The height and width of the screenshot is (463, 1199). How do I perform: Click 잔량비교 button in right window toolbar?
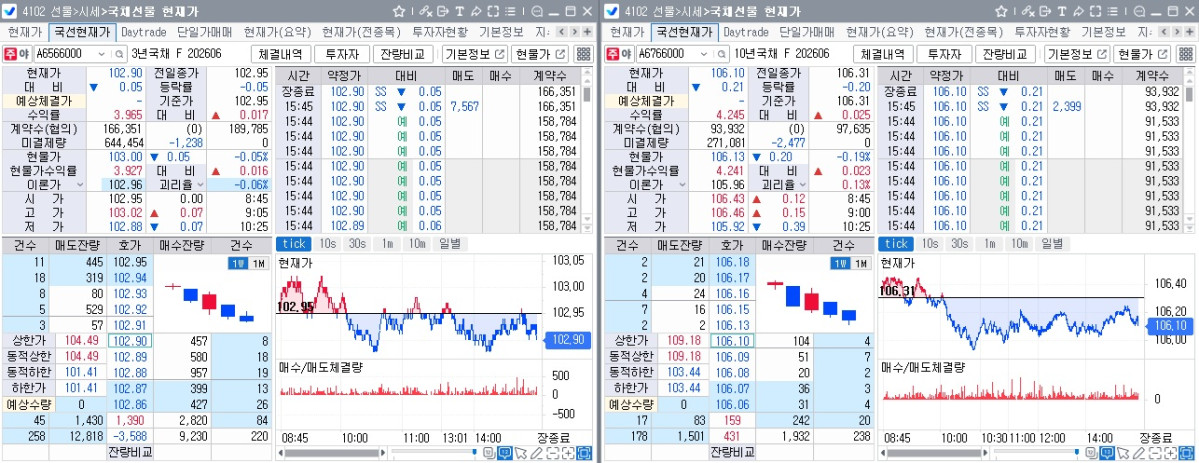coord(1005,54)
